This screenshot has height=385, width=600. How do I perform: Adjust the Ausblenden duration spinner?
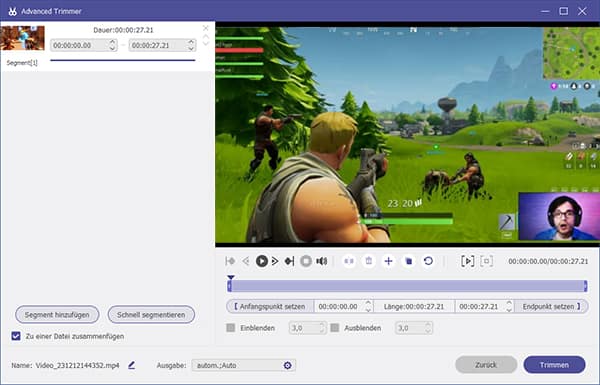[x=428, y=328]
